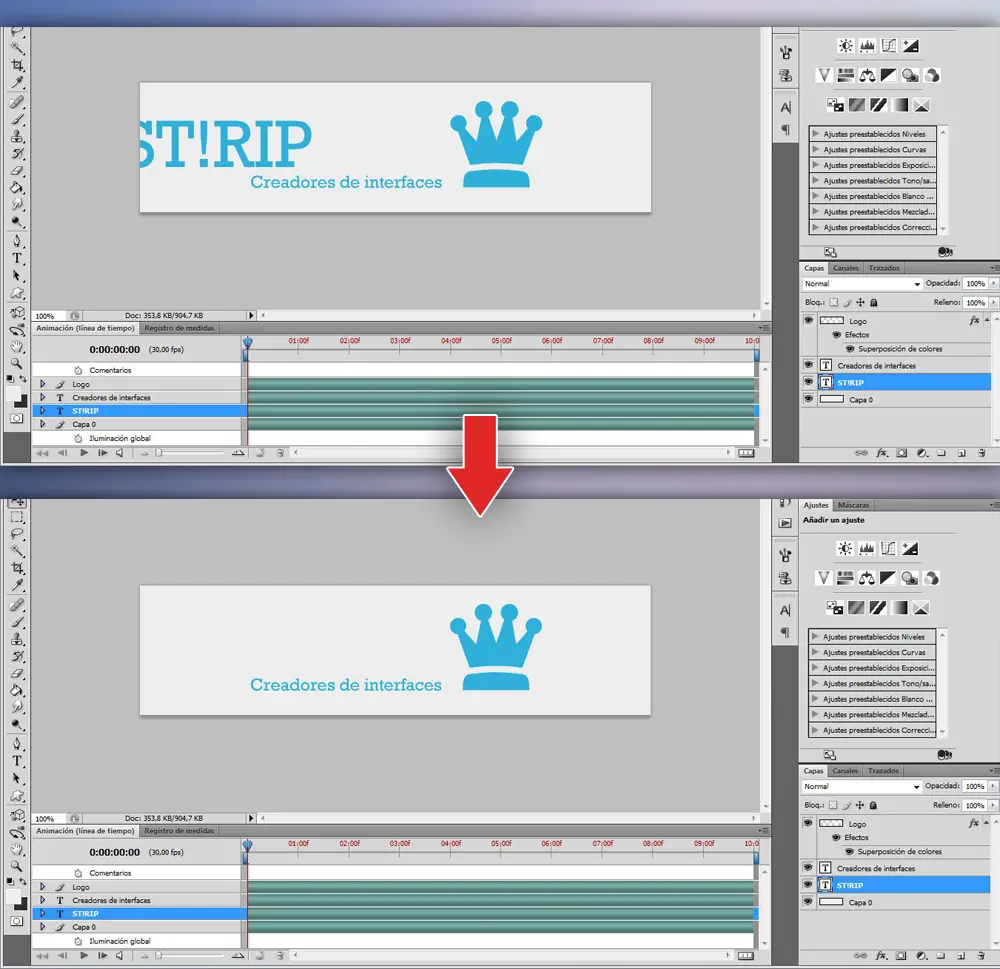This screenshot has height=969, width=1000.
Task: Toggle lock all in the lower Layers panel
Action: point(873,805)
